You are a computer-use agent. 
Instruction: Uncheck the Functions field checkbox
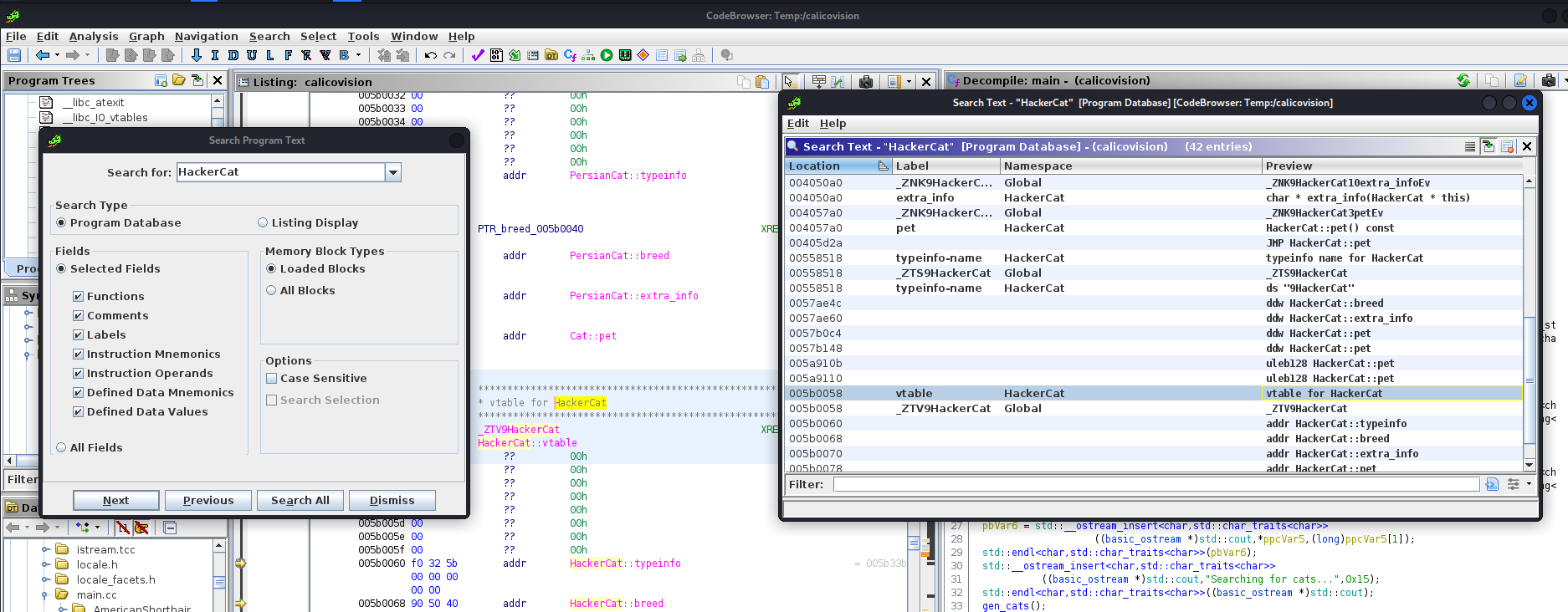[78, 296]
